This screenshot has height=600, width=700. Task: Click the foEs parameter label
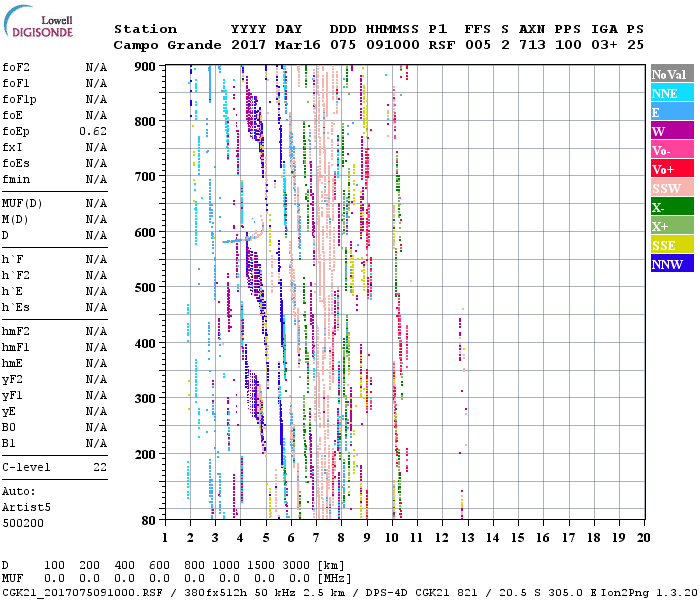coord(16,163)
